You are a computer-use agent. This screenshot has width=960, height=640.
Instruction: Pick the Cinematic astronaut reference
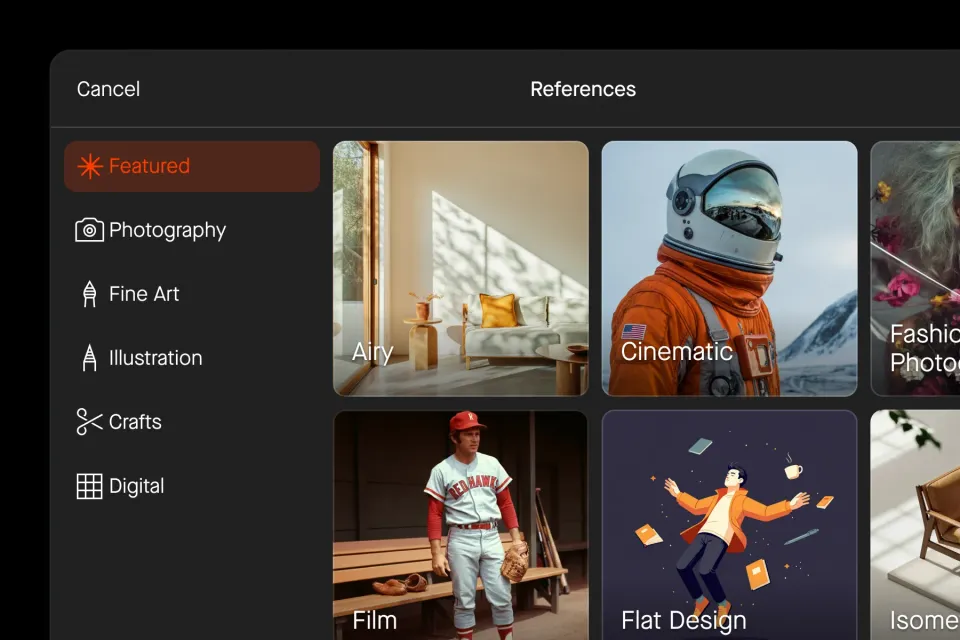[x=729, y=268]
